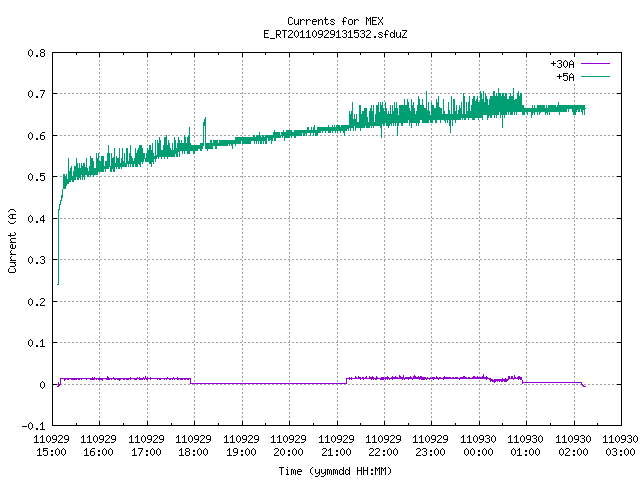Click the y-axis tick value 0.5
The height and width of the screenshot is (480, 640).
(36, 177)
